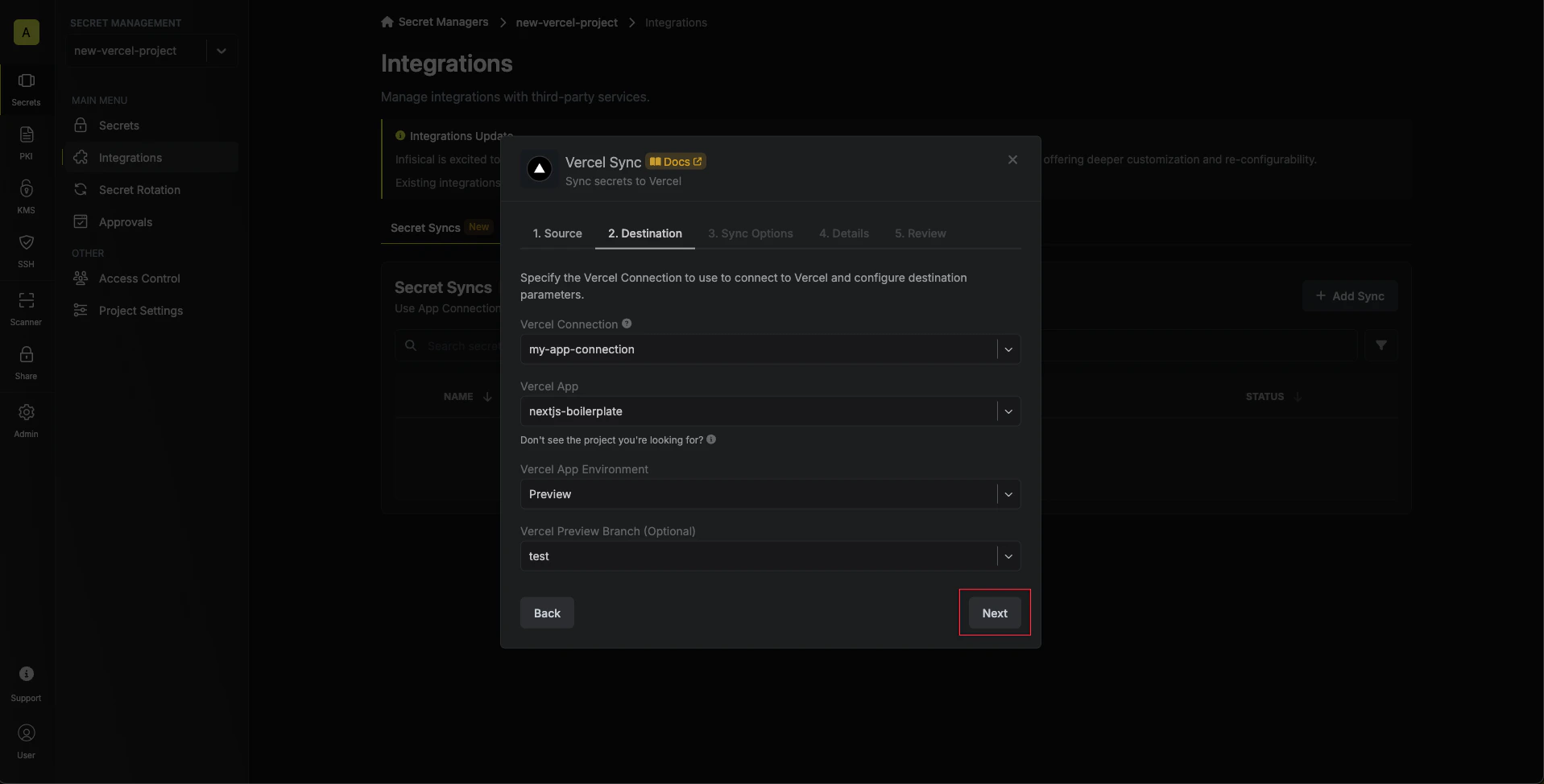Open Secrets in main menu

point(151,126)
